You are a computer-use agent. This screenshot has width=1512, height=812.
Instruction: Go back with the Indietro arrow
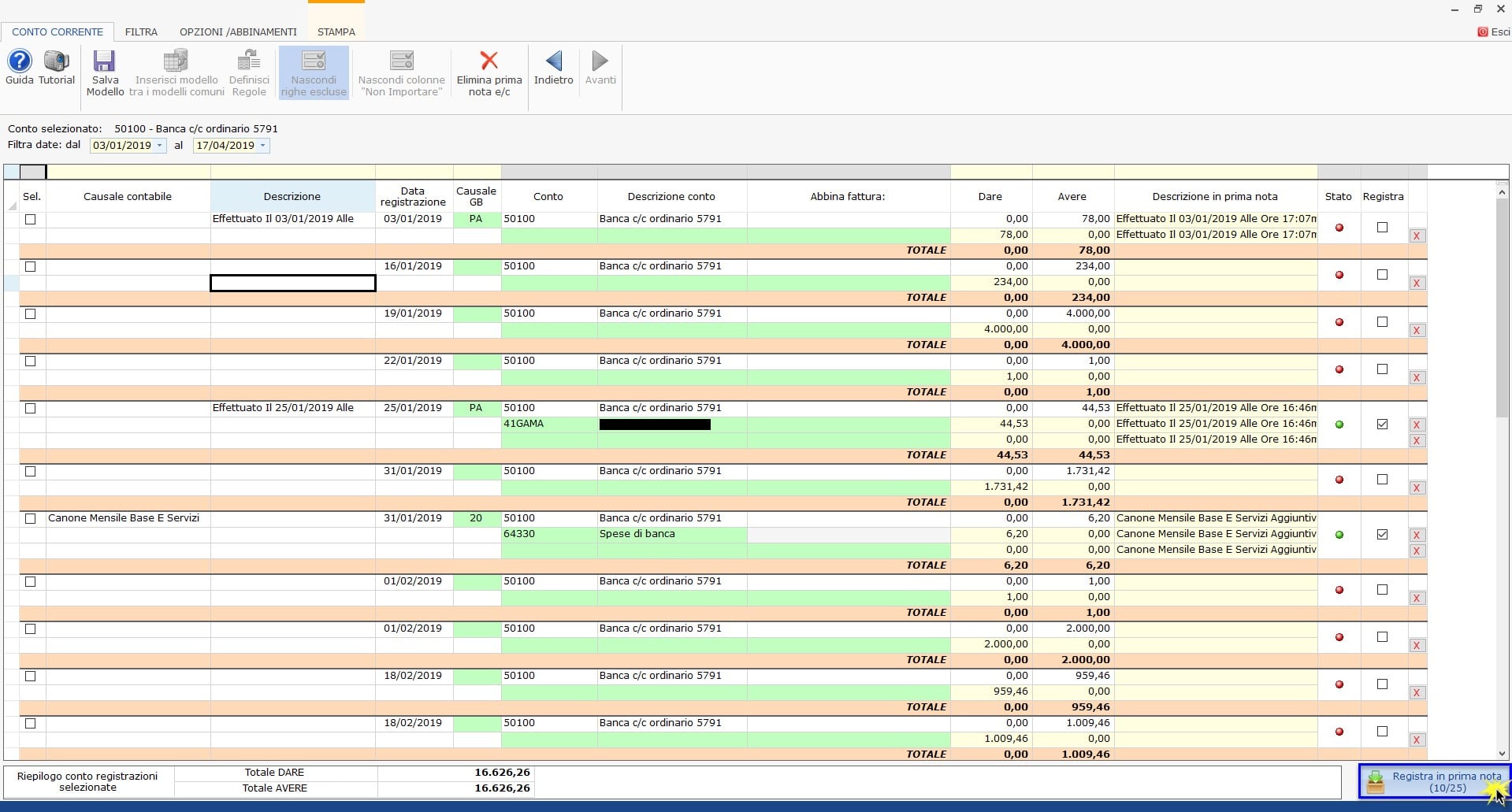click(x=554, y=61)
